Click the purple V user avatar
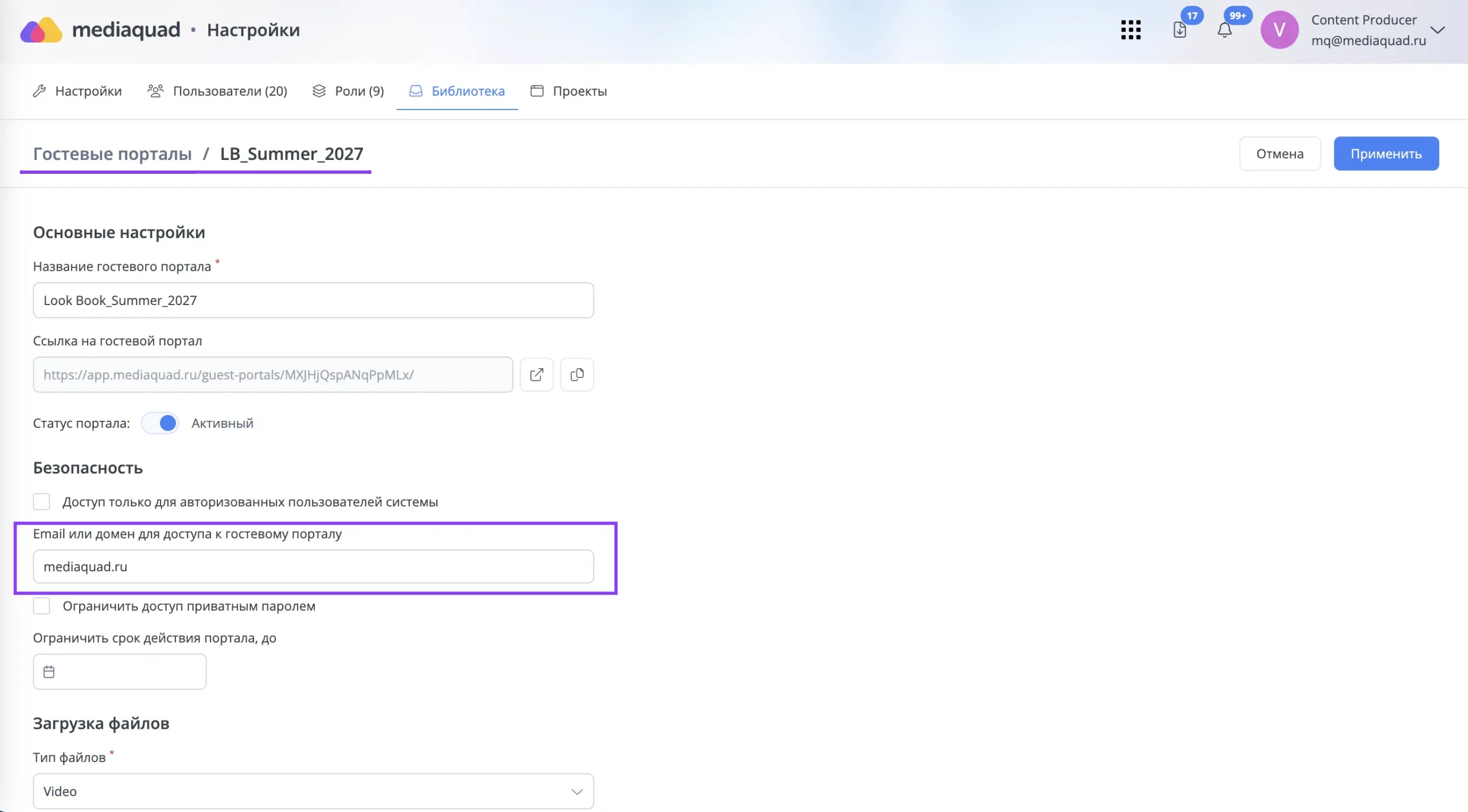Screen dimensions: 1468x812 pos(1279,30)
